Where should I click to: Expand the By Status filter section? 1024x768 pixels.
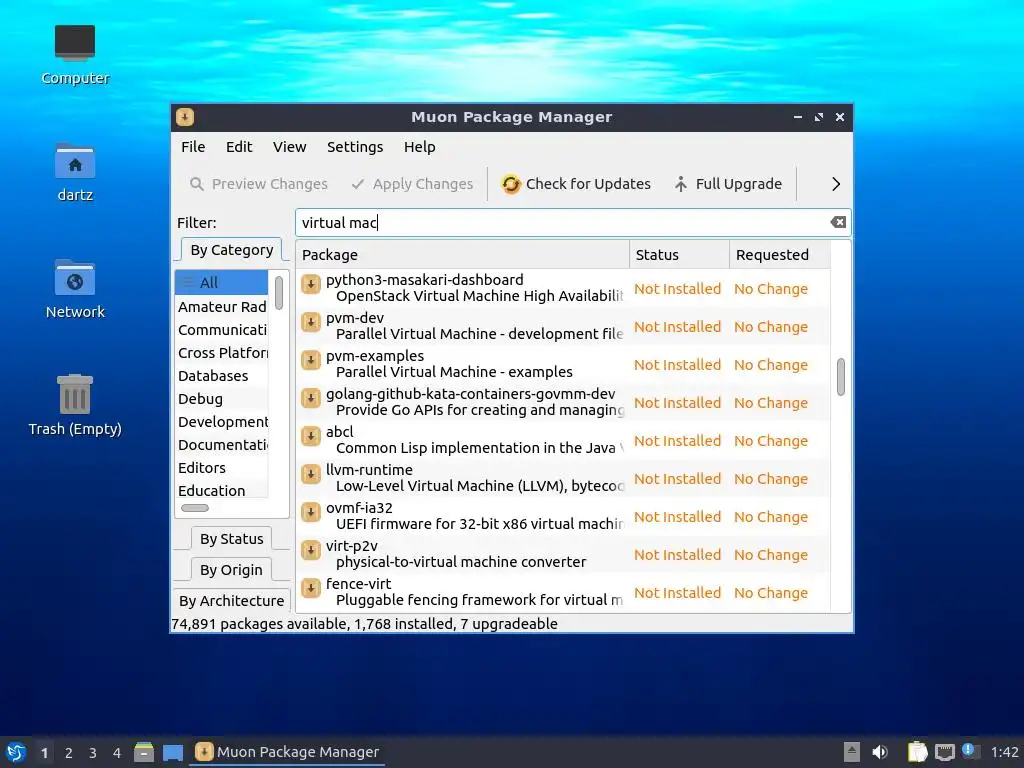point(232,539)
